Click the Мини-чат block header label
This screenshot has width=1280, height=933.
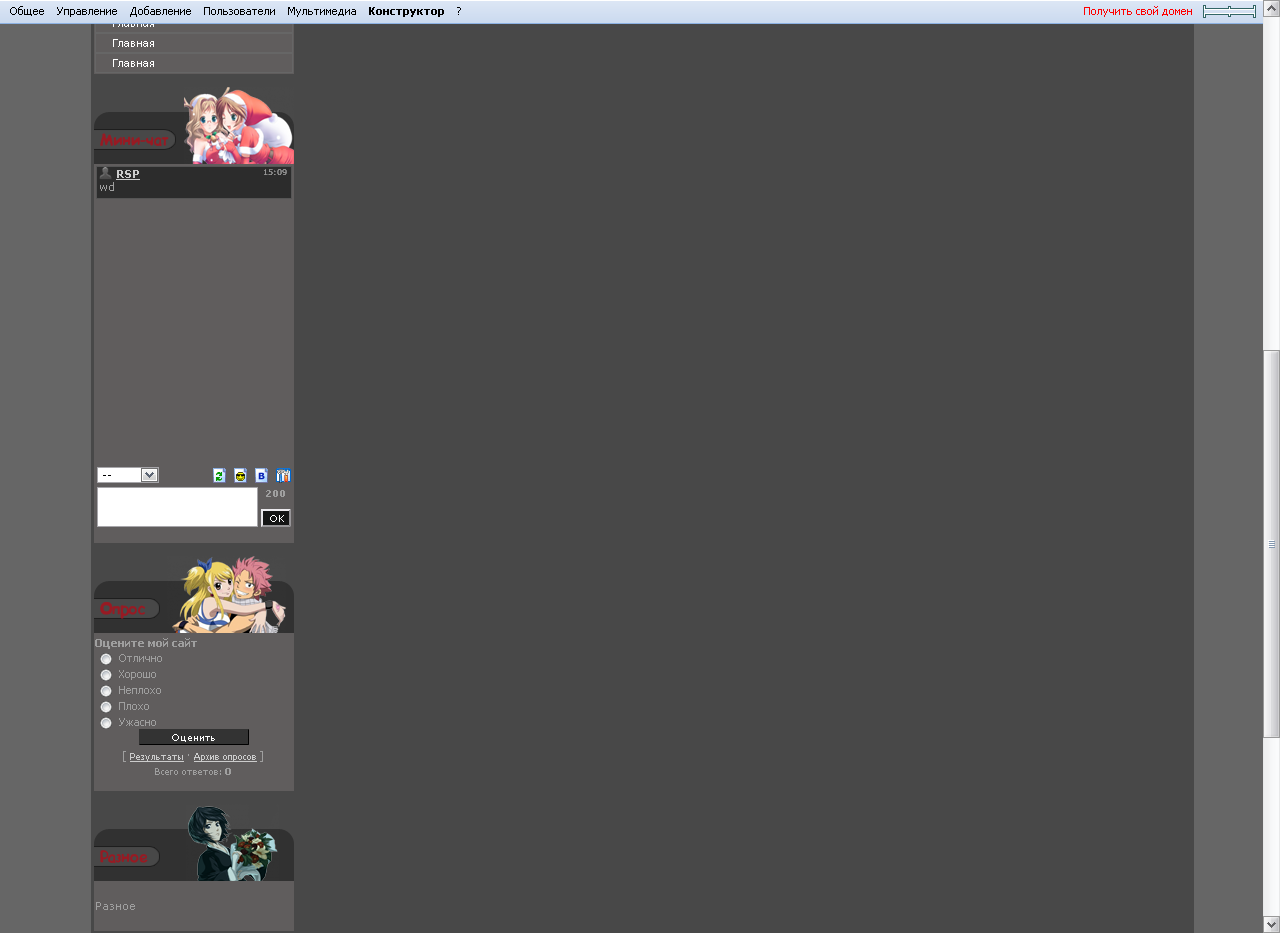(134, 141)
